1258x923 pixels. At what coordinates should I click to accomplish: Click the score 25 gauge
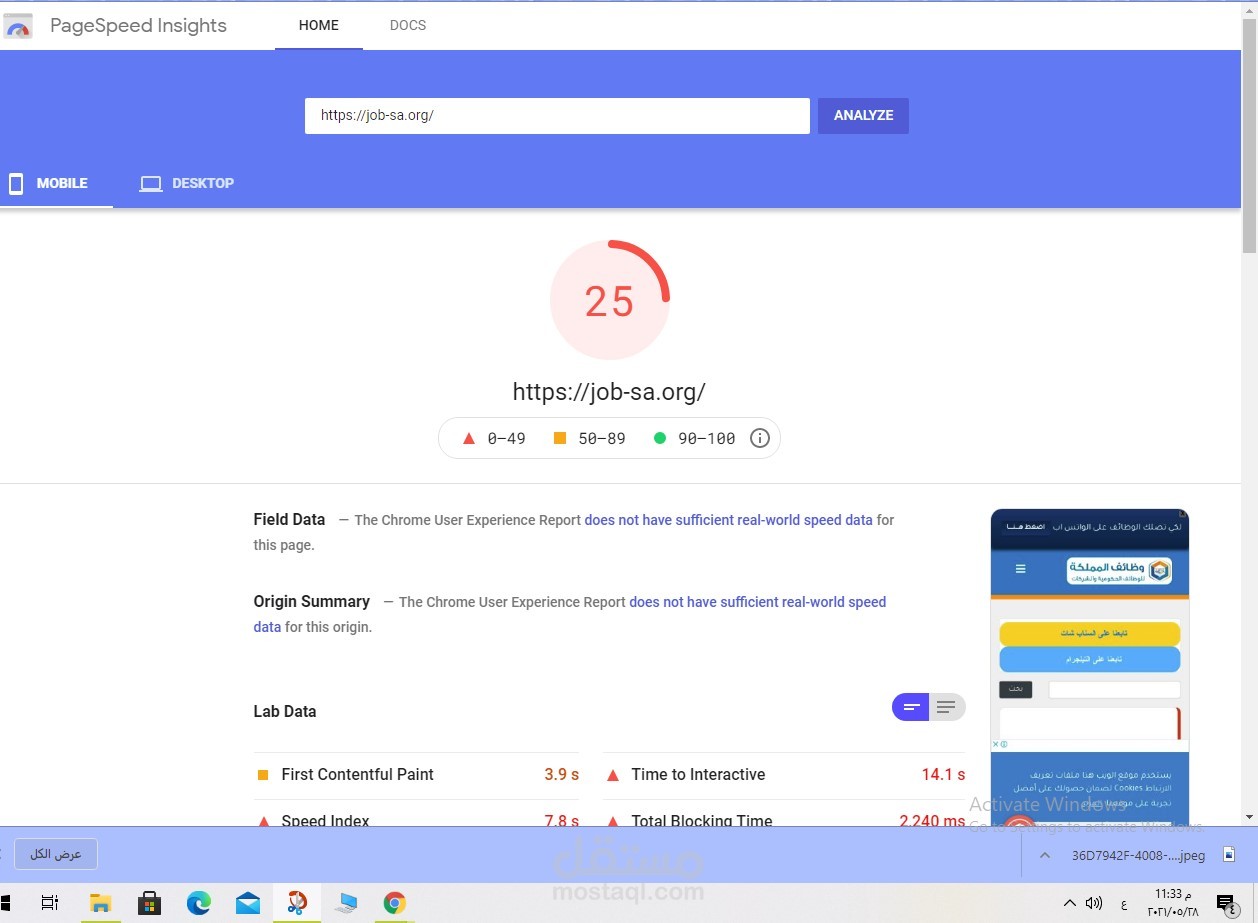pyautogui.click(x=610, y=300)
